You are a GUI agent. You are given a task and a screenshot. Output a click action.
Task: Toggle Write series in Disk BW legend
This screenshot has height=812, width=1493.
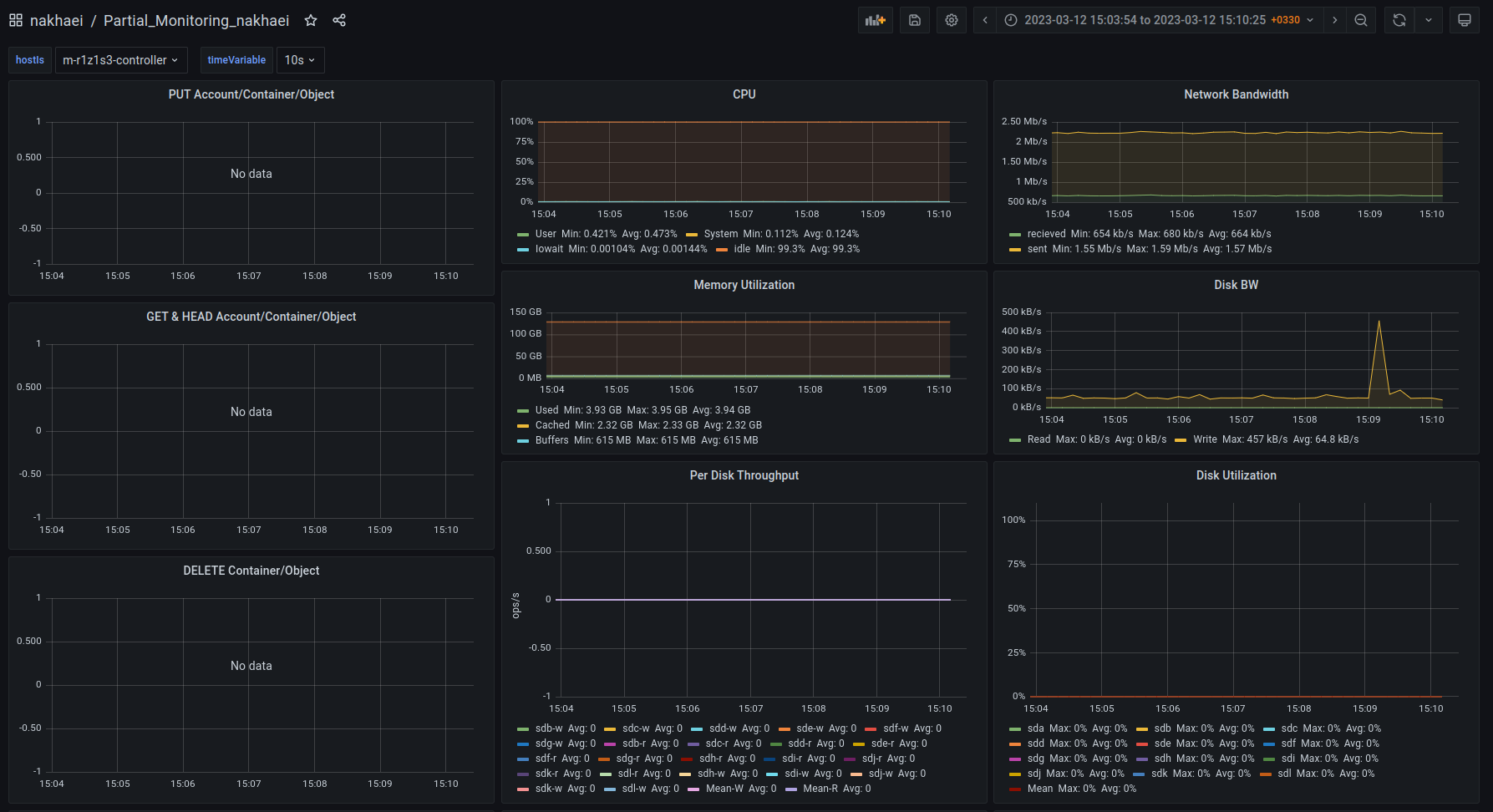coord(1205,439)
